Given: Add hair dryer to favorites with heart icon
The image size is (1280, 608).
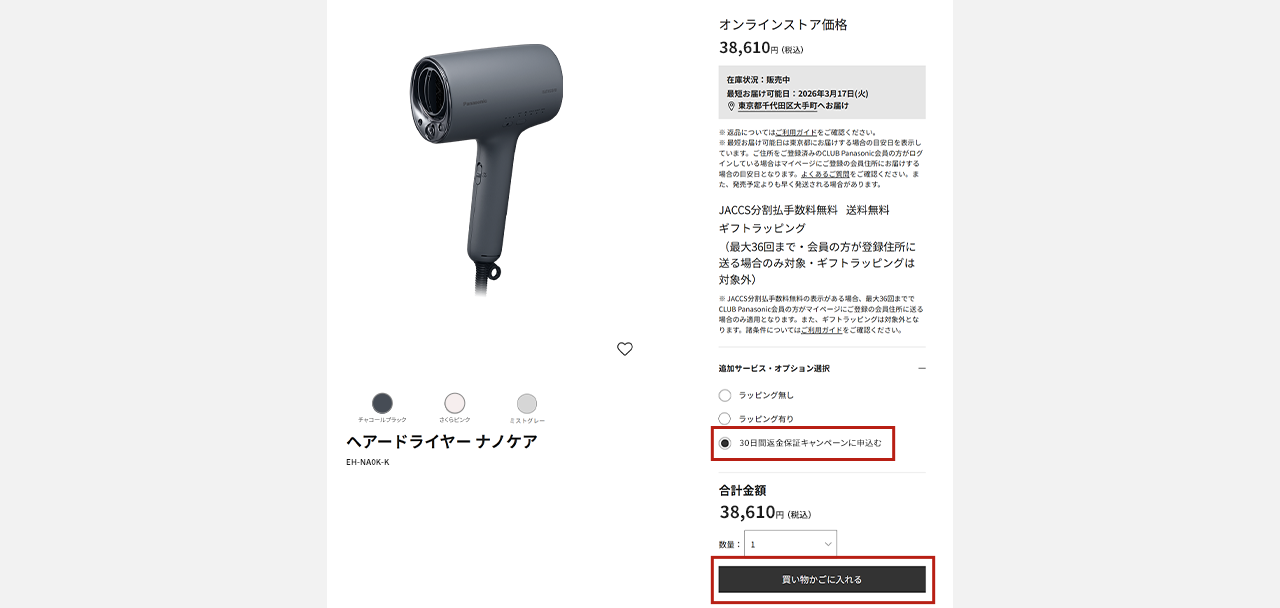Looking at the screenshot, I should (625, 349).
